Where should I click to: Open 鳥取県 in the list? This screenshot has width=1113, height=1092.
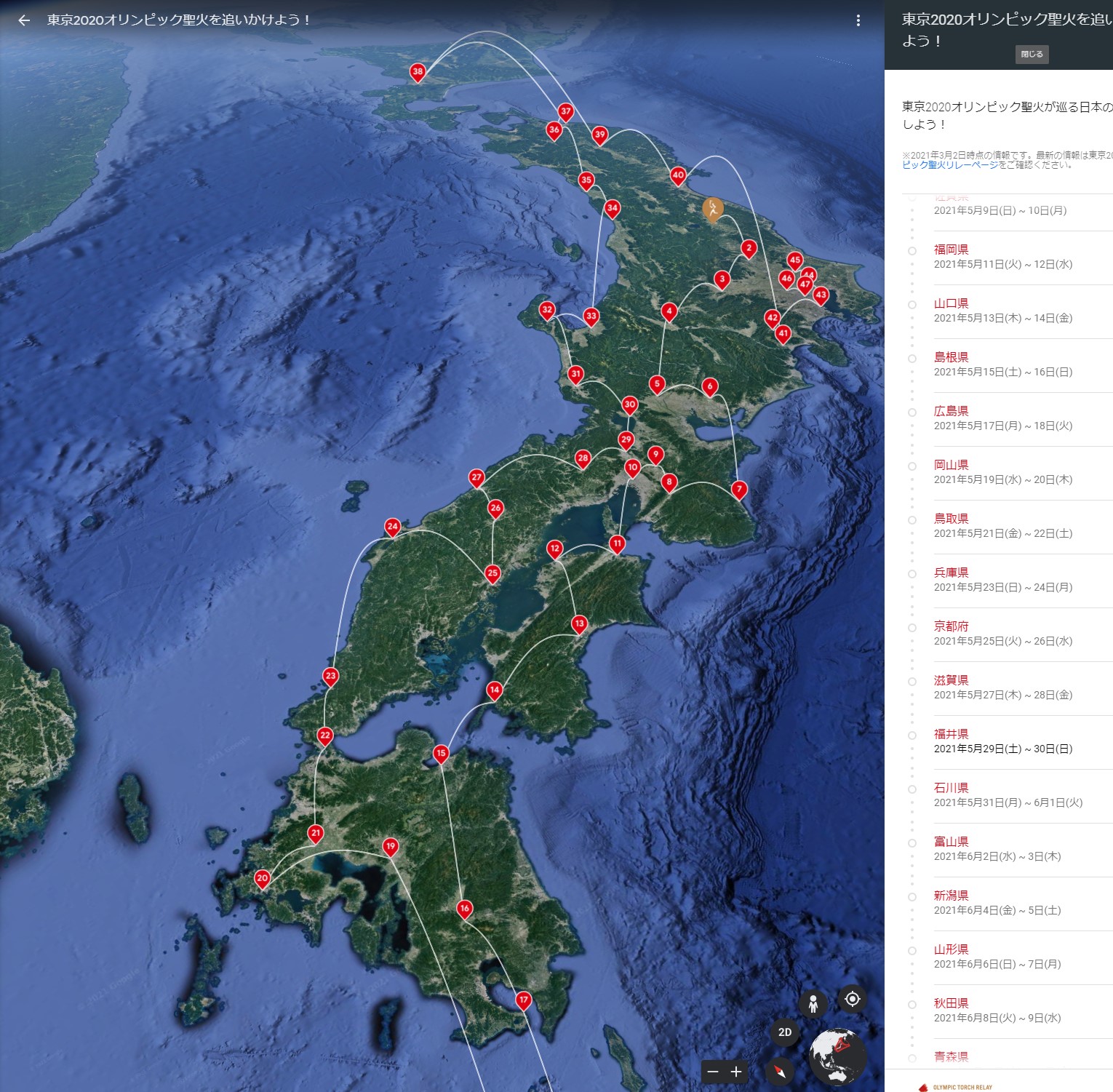[952, 519]
